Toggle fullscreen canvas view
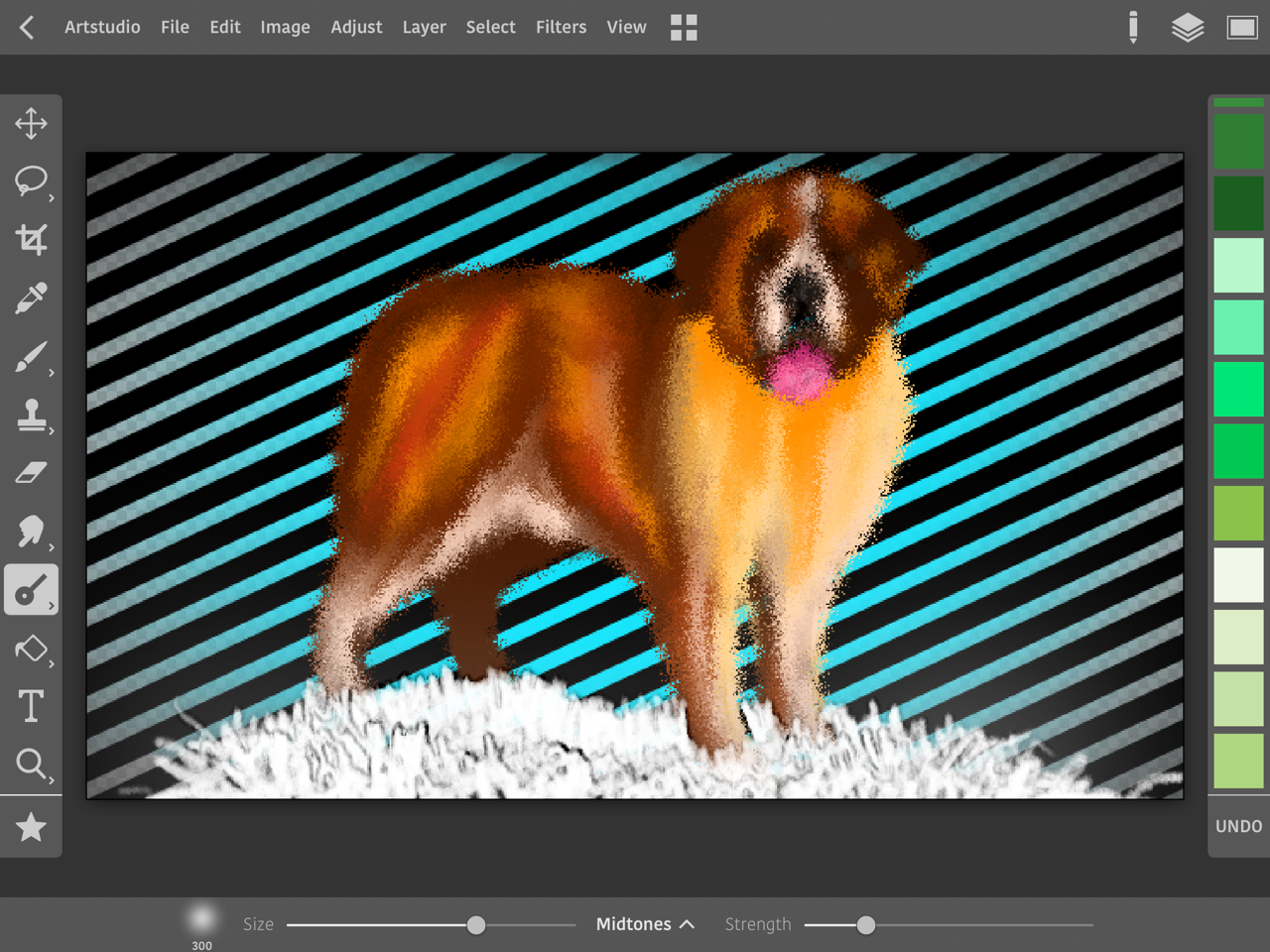1270x952 pixels. click(1241, 28)
